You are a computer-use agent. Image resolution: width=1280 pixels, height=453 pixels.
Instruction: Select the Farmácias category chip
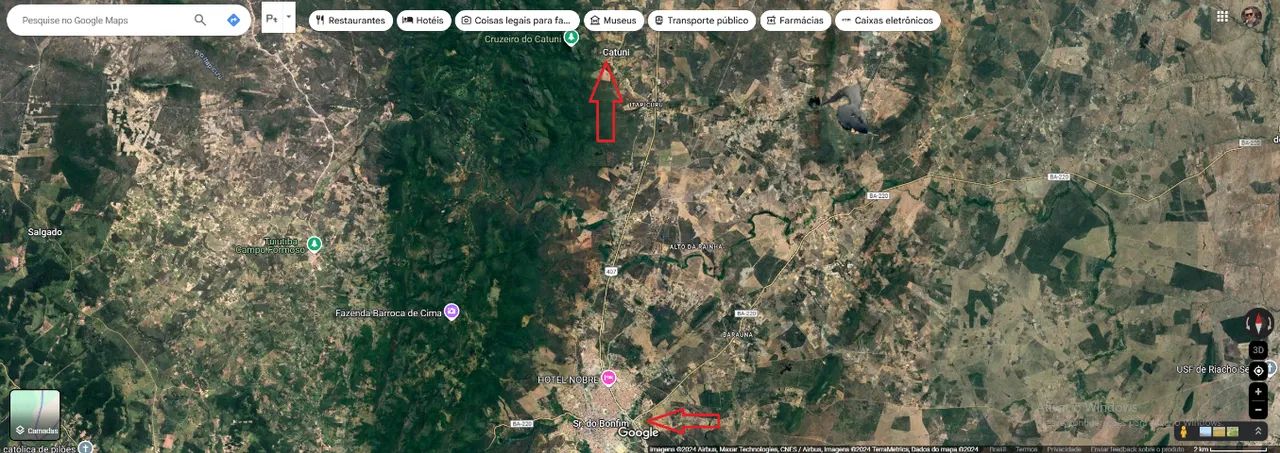[794, 20]
